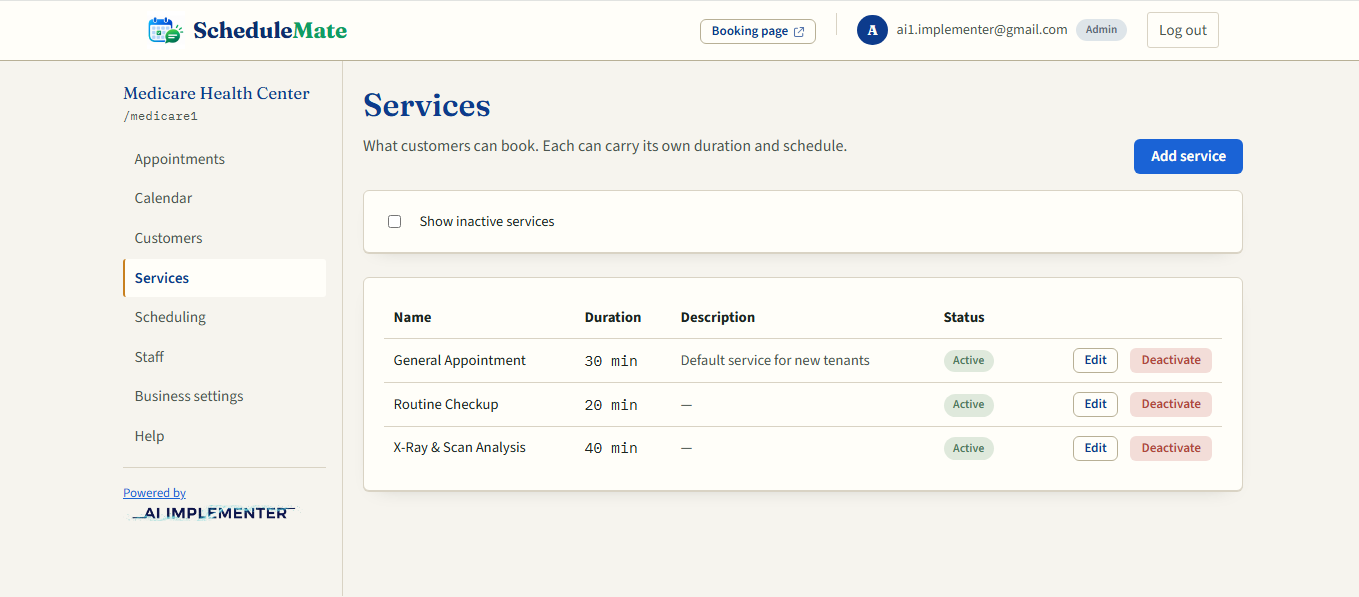Click the Active badge for Routine Checkup
Image resolution: width=1359 pixels, height=597 pixels.
click(968, 404)
